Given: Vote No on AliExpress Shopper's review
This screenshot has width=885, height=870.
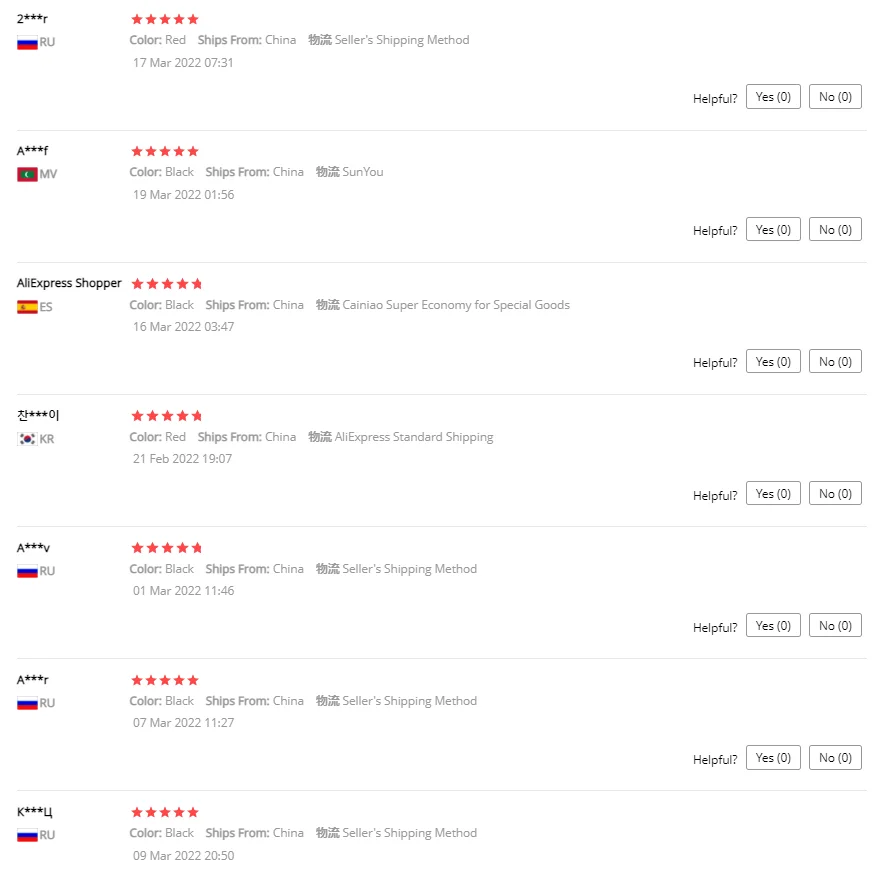Looking at the screenshot, I should [835, 361].
